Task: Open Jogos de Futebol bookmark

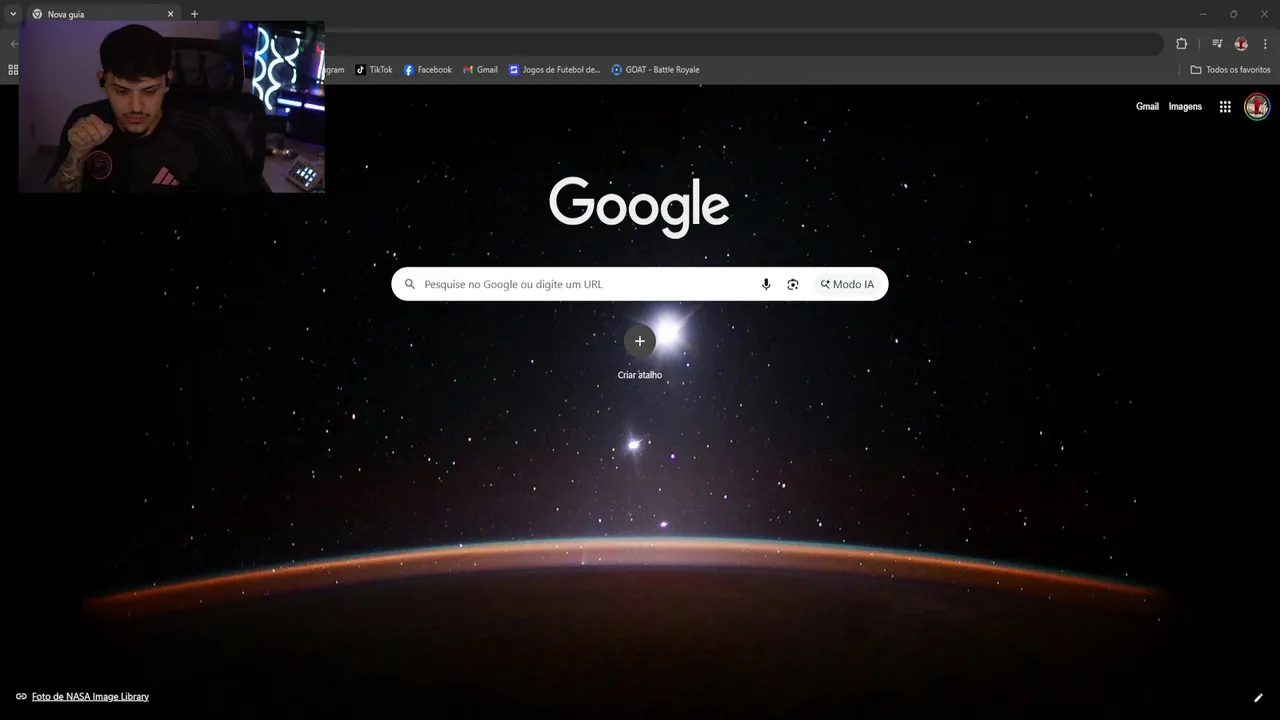Action: point(554,70)
